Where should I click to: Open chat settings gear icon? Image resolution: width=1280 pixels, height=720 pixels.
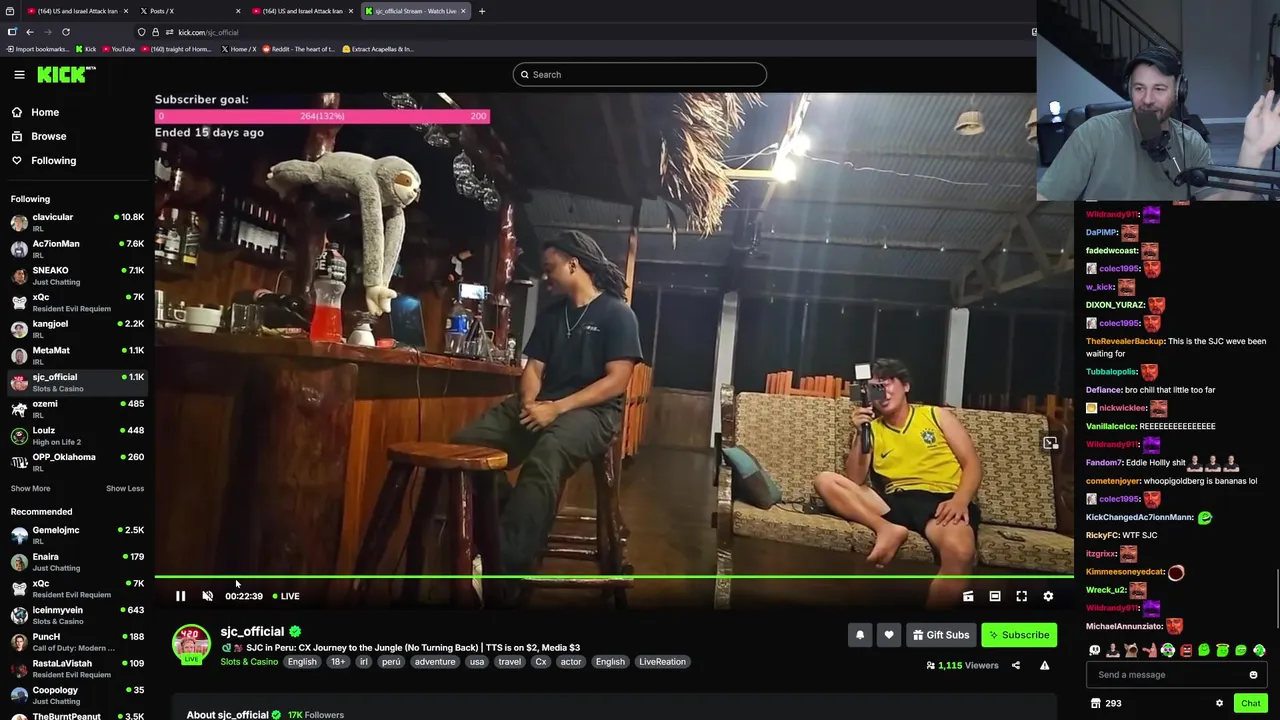pos(1219,703)
